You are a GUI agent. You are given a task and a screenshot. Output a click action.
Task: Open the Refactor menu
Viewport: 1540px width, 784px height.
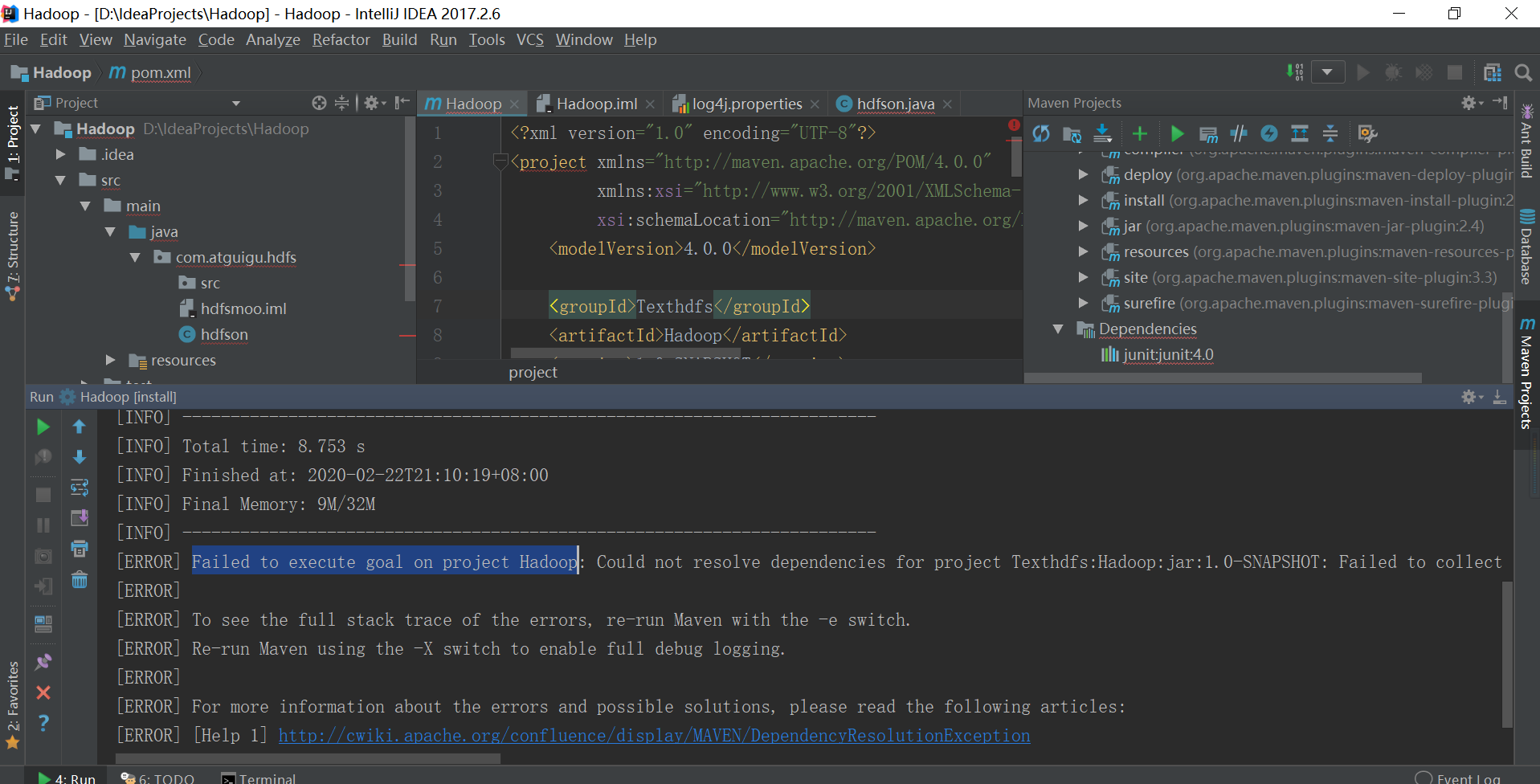(341, 39)
